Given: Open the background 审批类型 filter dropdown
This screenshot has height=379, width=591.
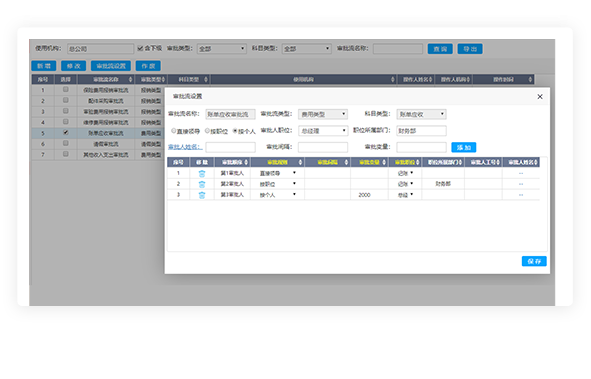Looking at the screenshot, I should 222,49.
